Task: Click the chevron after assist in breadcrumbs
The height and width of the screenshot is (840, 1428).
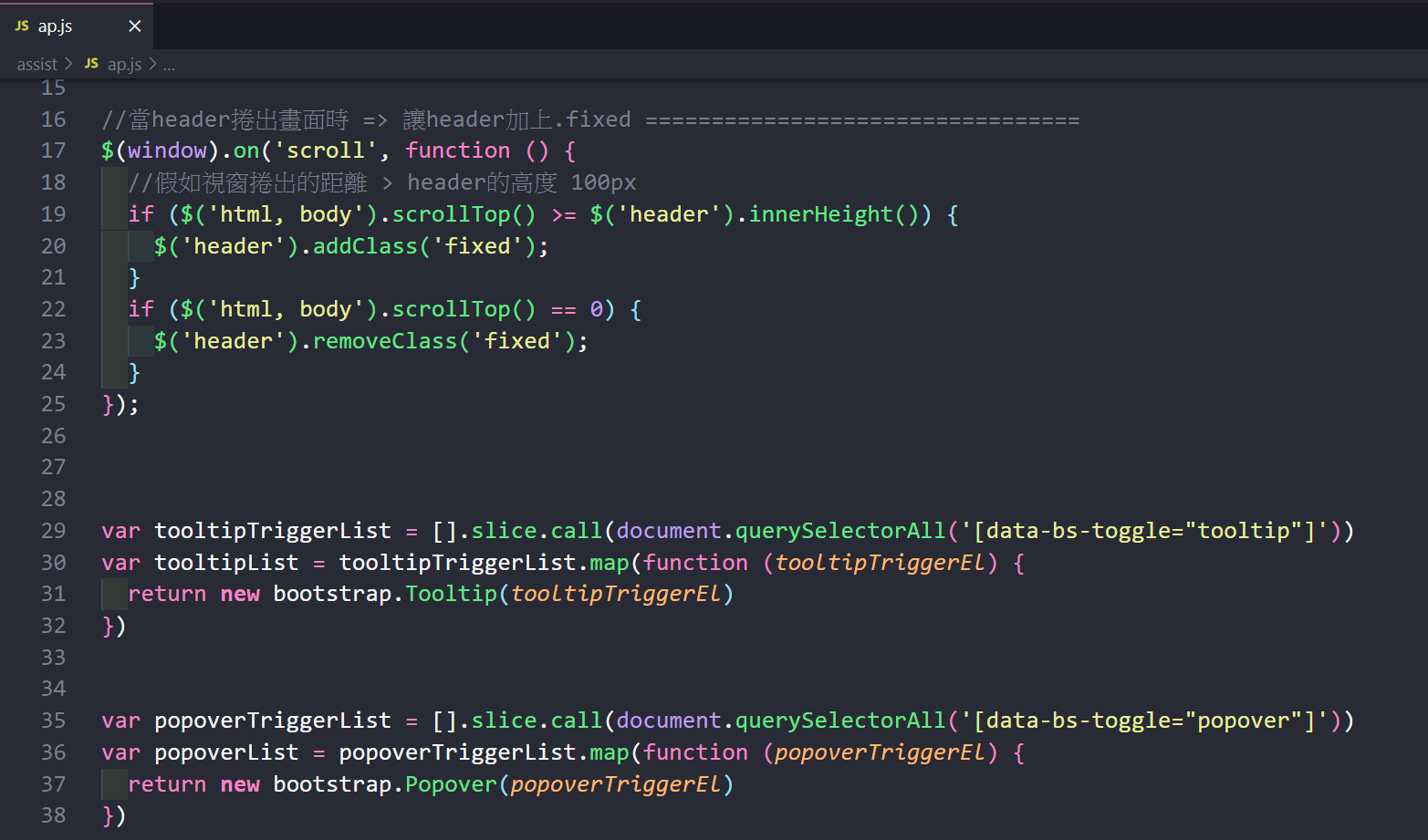Action: tap(68, 64)
